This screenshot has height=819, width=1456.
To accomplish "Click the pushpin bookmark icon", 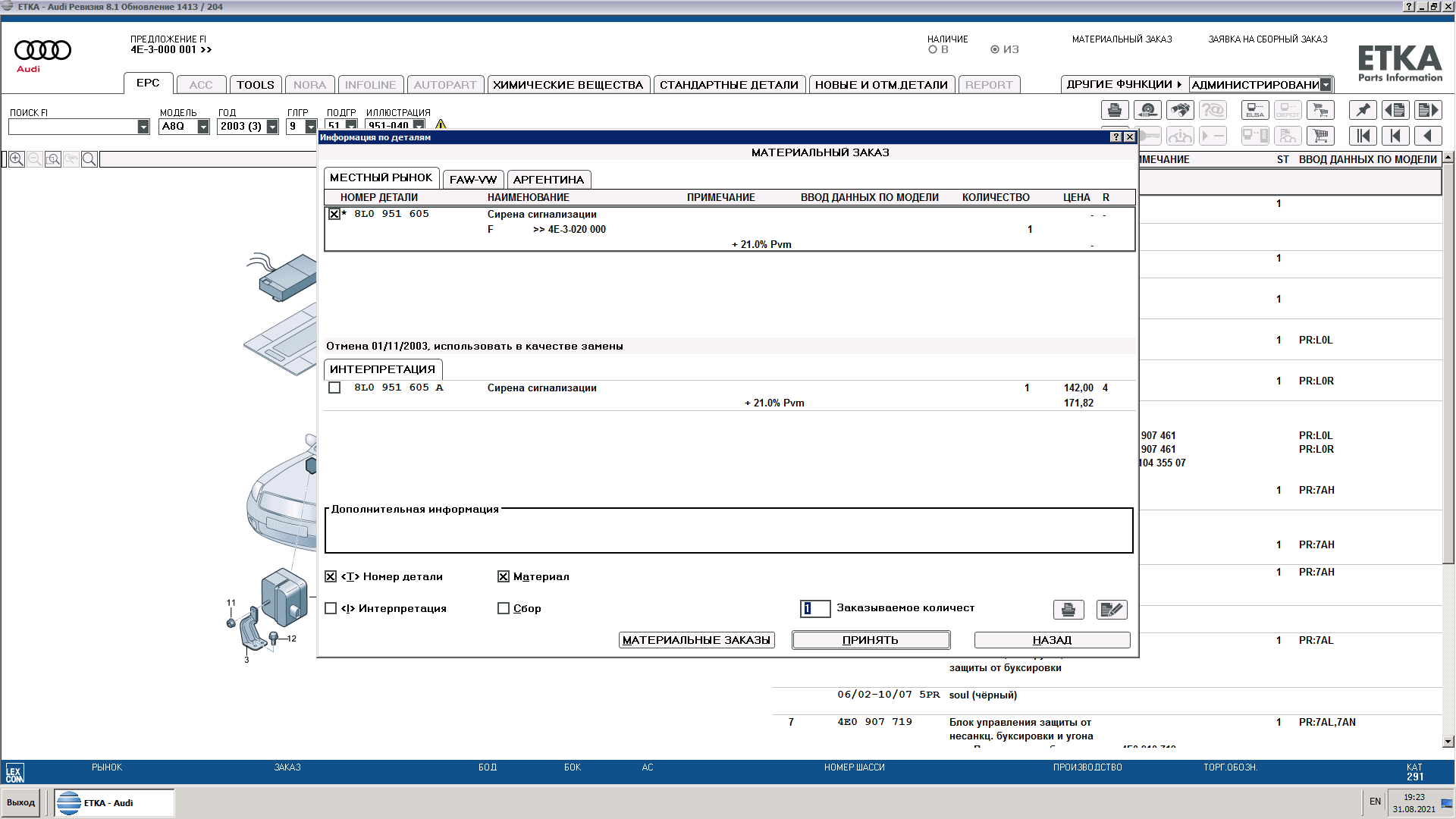I will (1363, 111).
